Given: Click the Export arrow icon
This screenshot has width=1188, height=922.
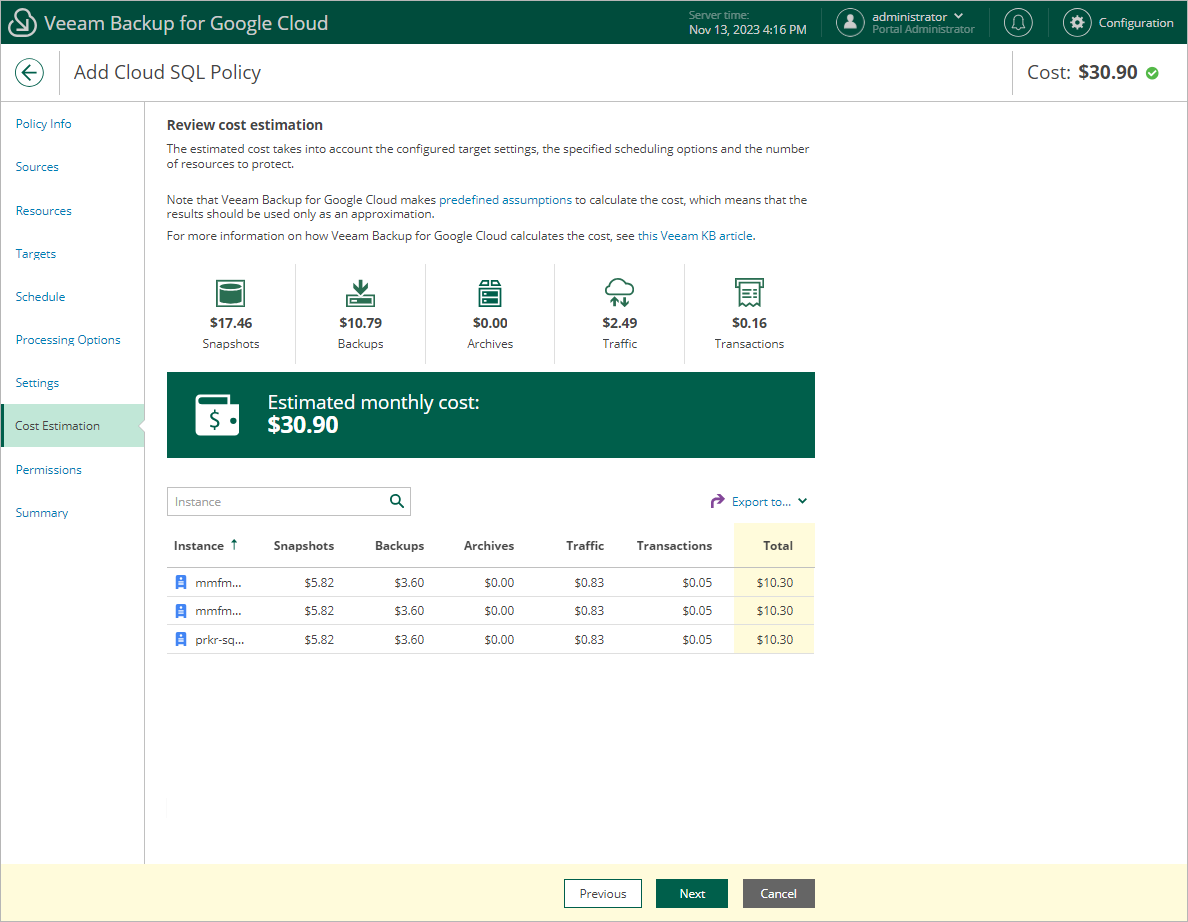Looking at the screenshot, I should coord(717,501).
